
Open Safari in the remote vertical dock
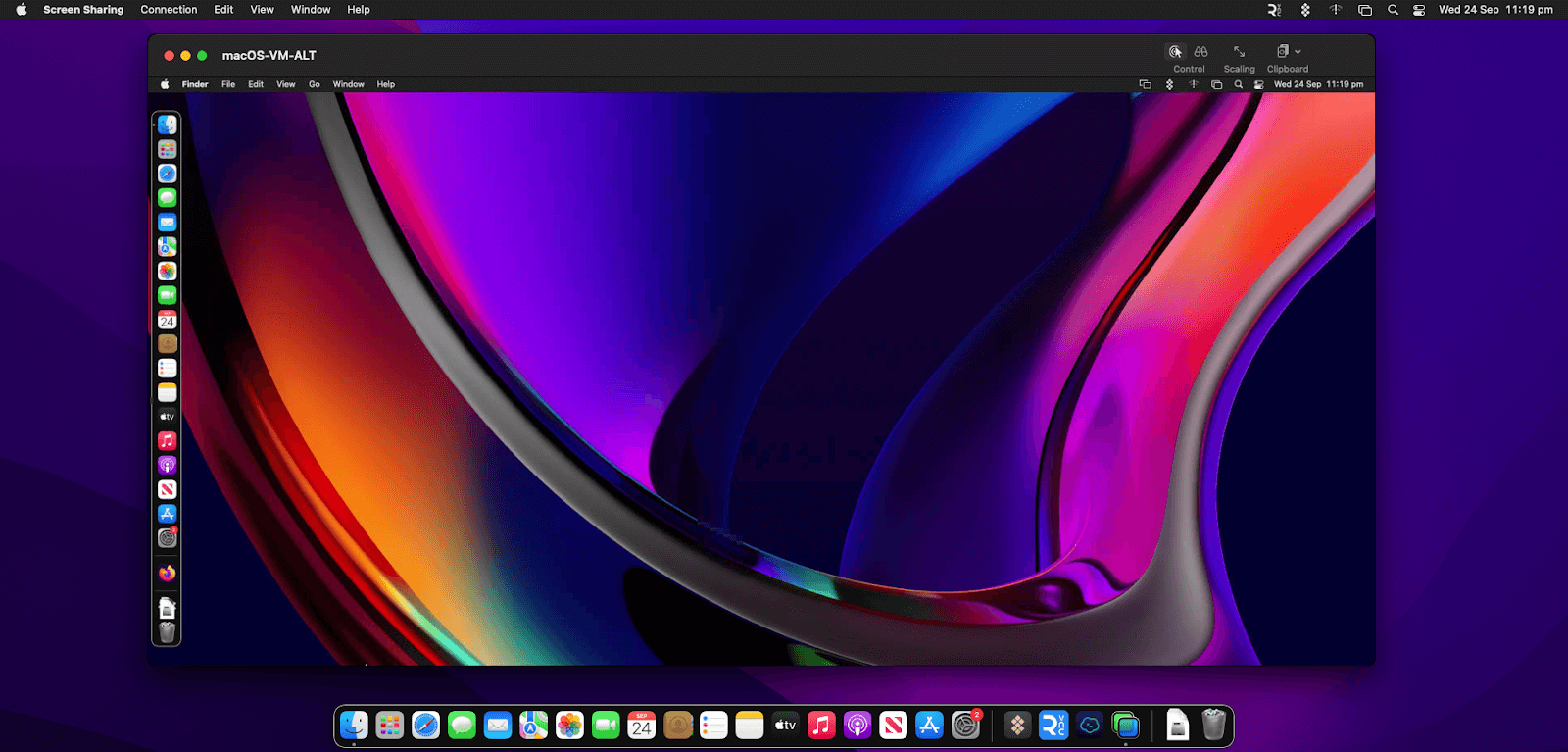click(x=168, y=174)
